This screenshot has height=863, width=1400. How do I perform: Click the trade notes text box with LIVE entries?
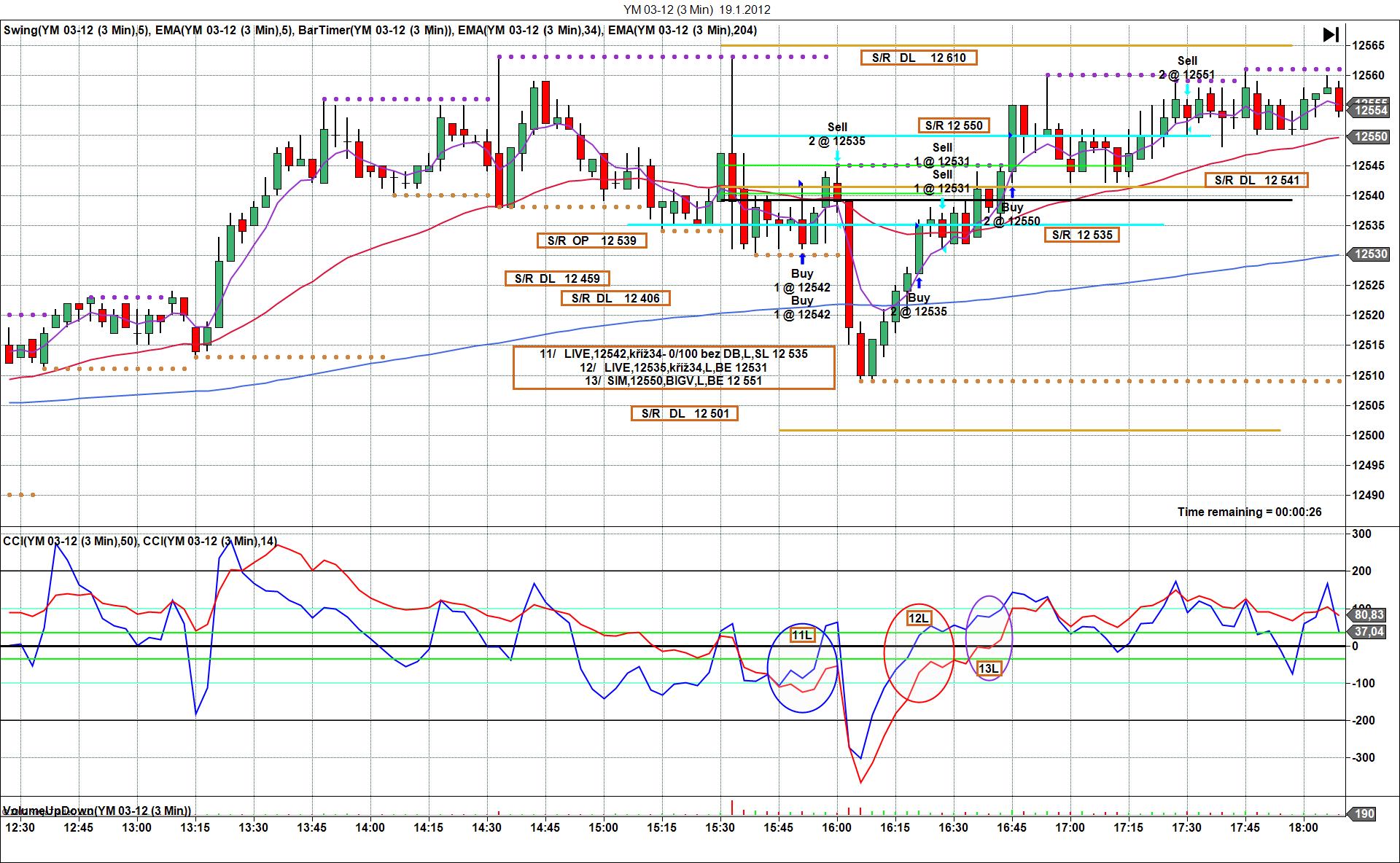pos(674,367)
